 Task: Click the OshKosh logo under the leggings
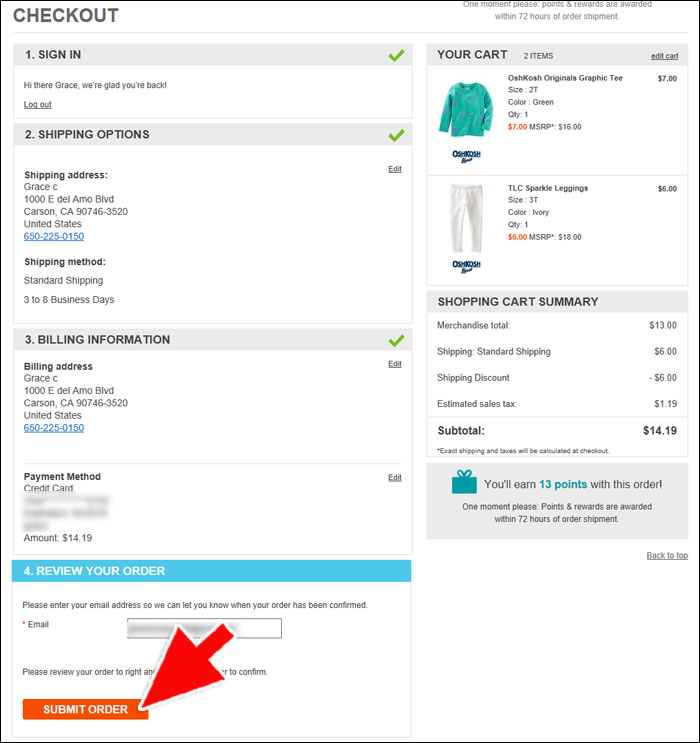pyautogui.click(x=466, y=266)
